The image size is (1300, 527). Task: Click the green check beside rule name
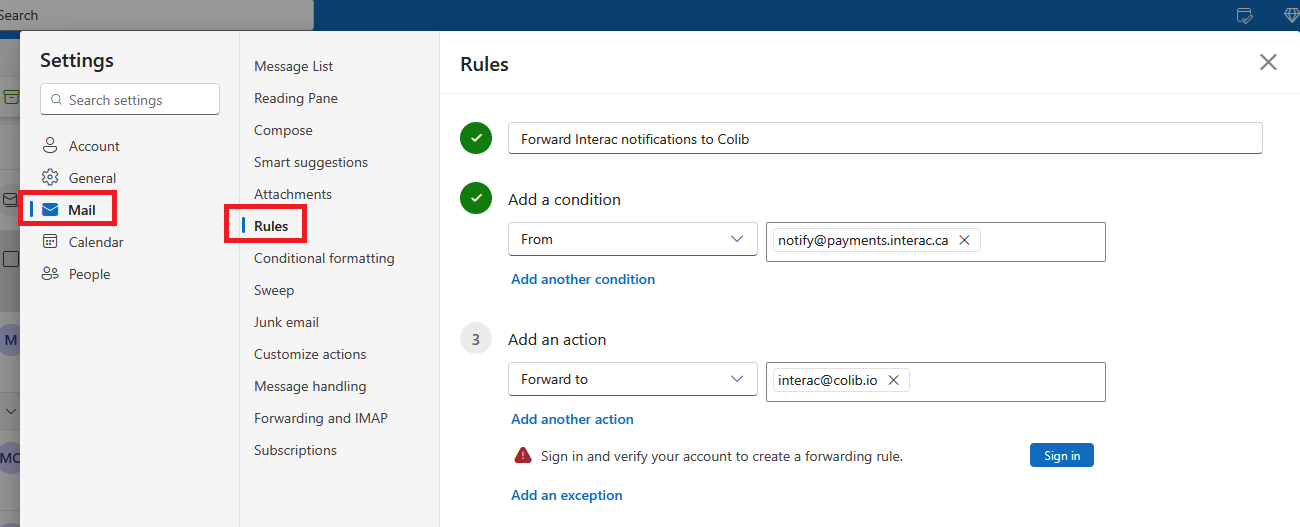click(x=476, y=138)
